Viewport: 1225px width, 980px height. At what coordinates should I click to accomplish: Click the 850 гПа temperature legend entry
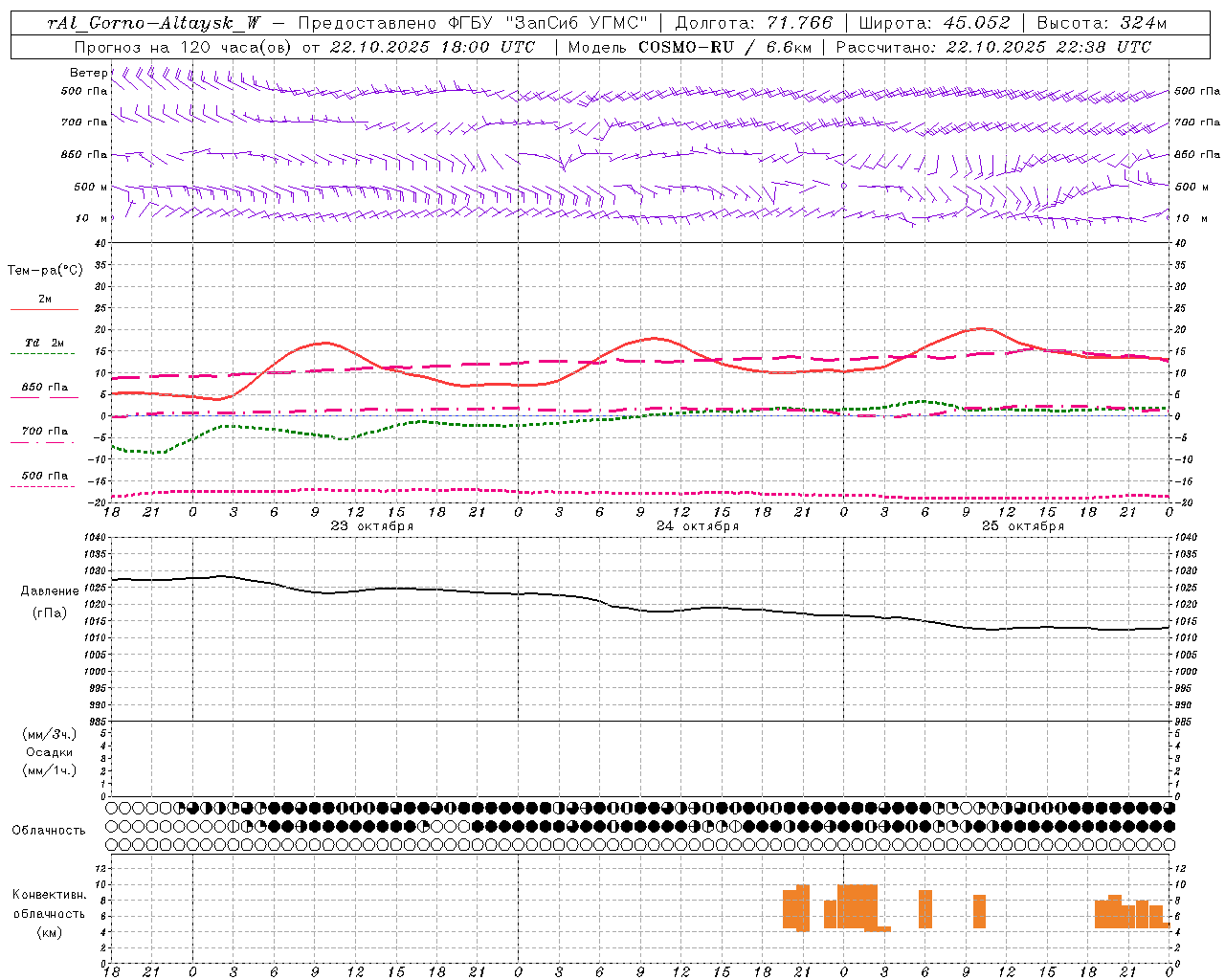coord(45,388)
